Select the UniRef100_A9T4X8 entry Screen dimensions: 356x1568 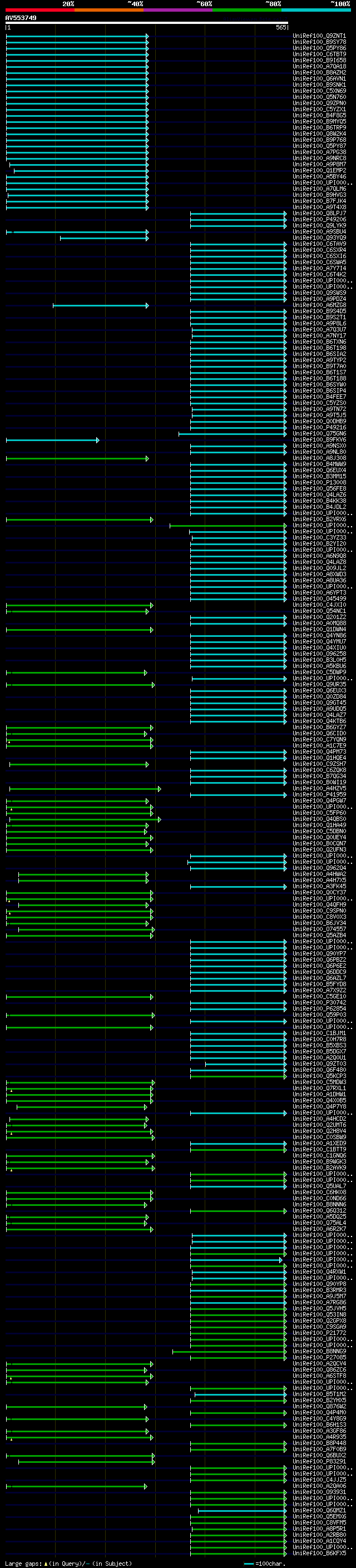click(319, 207)
